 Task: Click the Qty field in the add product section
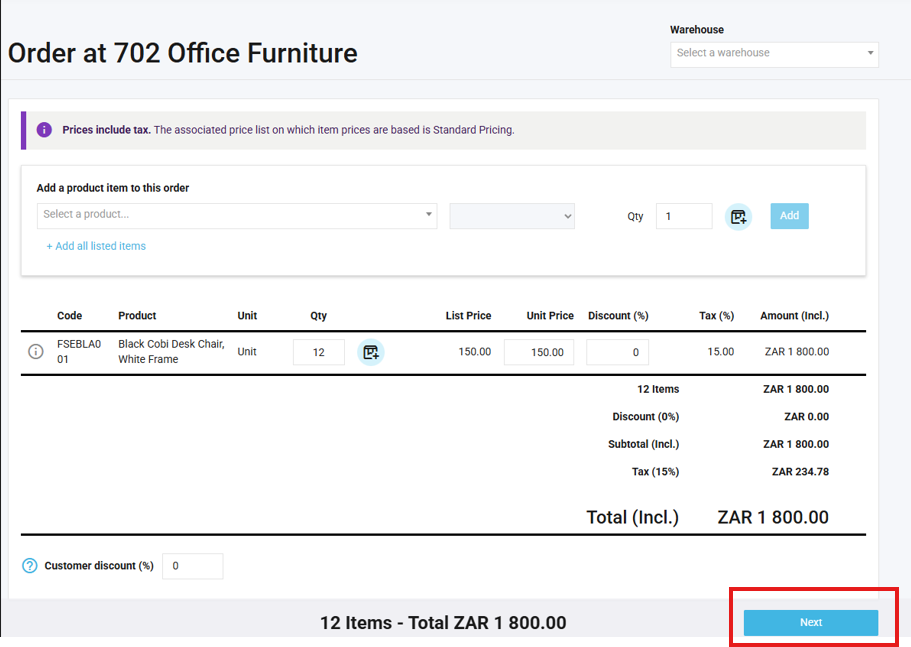pos(684,216)
